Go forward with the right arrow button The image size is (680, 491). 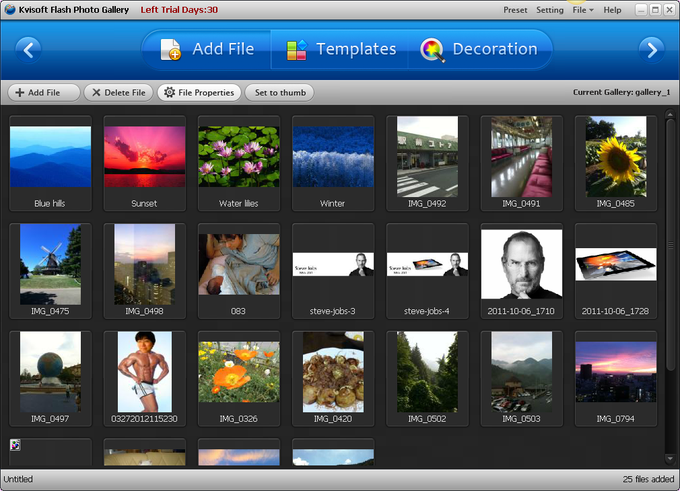651,50
